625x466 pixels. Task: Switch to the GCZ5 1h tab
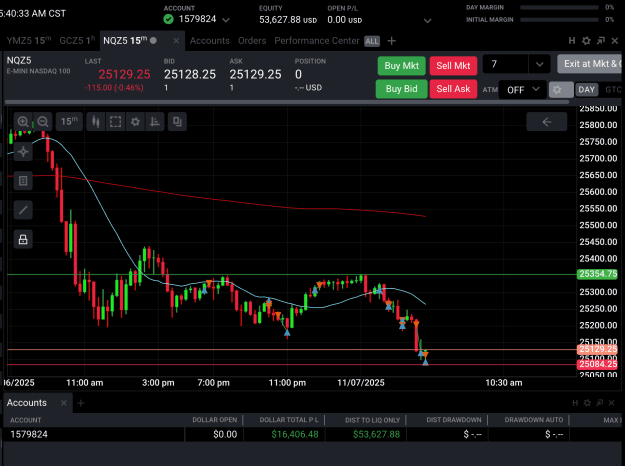pos(77,41)
